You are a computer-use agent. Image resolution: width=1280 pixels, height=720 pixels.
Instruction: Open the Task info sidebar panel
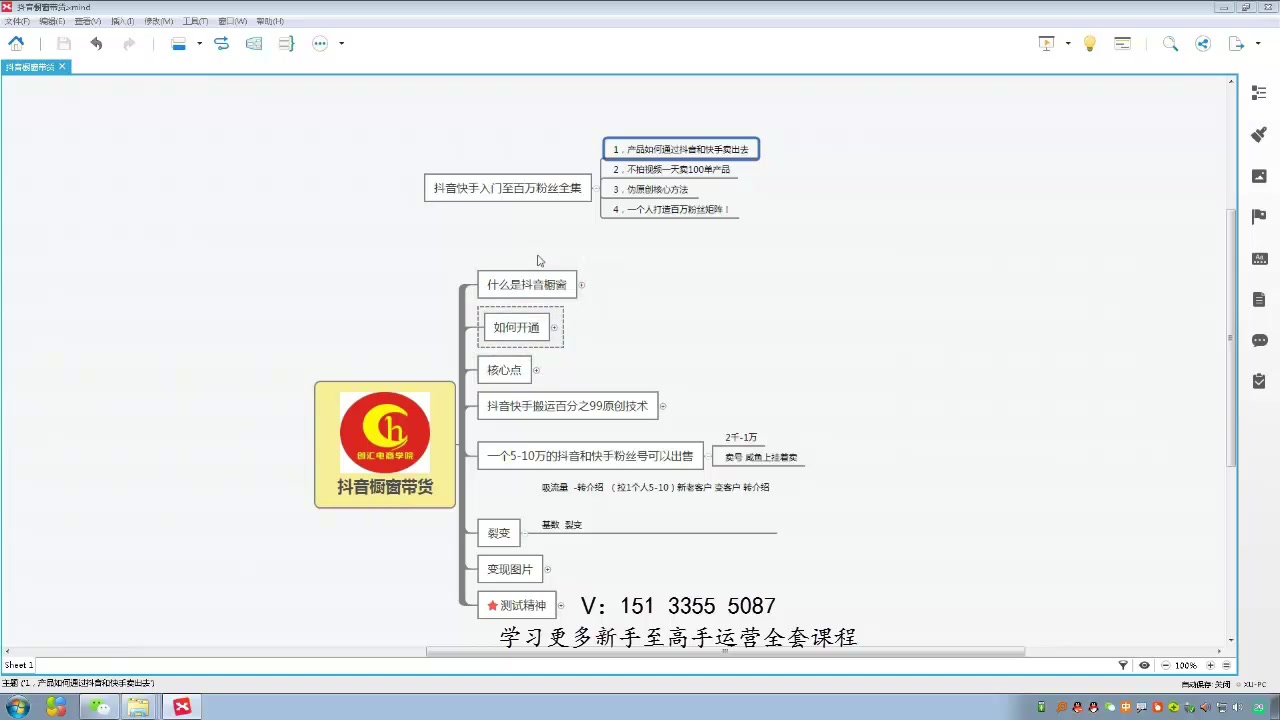click(1259, 381)
